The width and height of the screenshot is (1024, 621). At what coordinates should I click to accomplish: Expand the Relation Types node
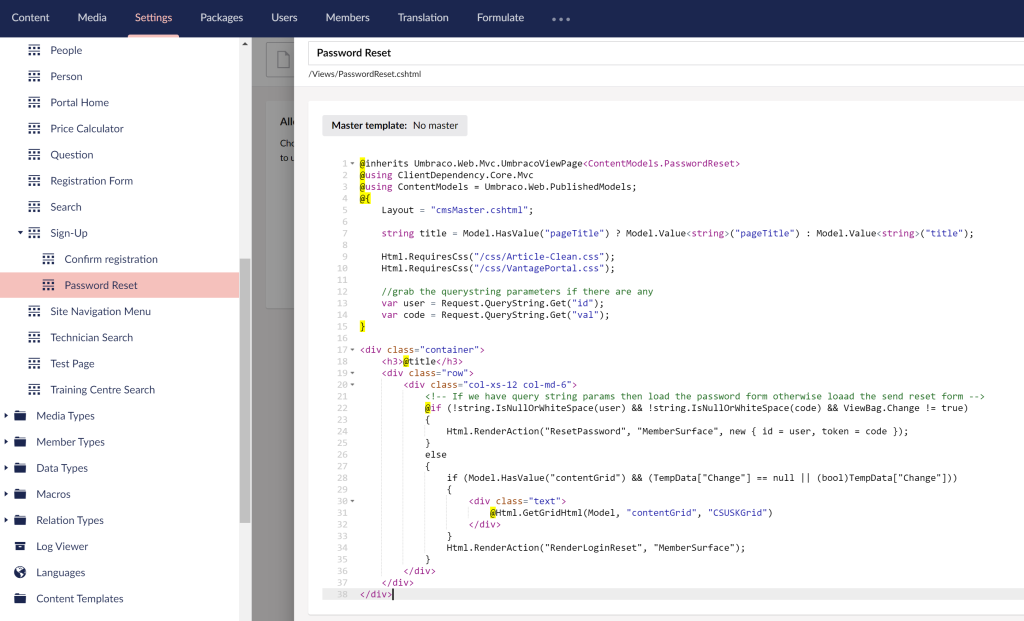(6, 520)
